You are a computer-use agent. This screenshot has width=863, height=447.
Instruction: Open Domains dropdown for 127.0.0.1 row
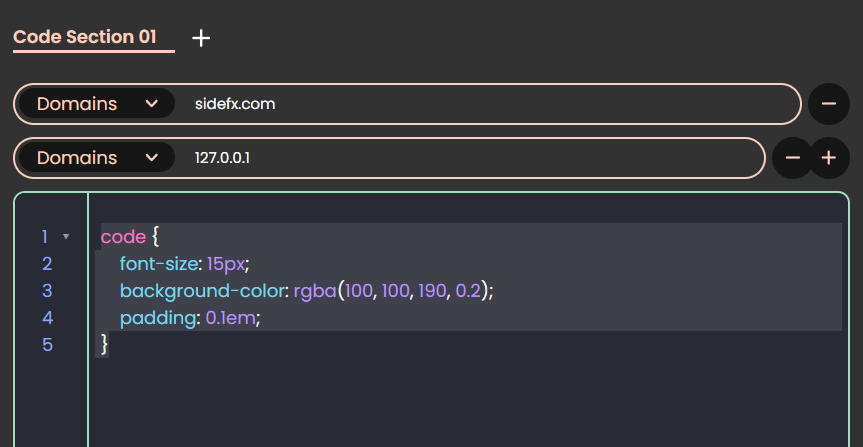[x=97, y=158]
